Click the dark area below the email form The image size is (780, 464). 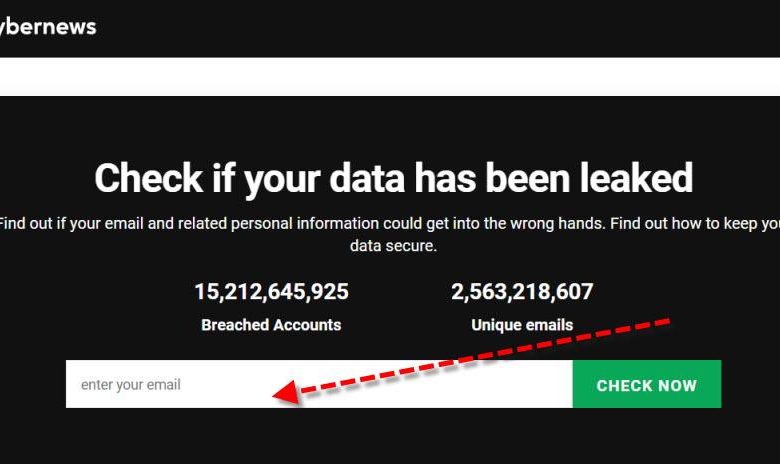390,438
